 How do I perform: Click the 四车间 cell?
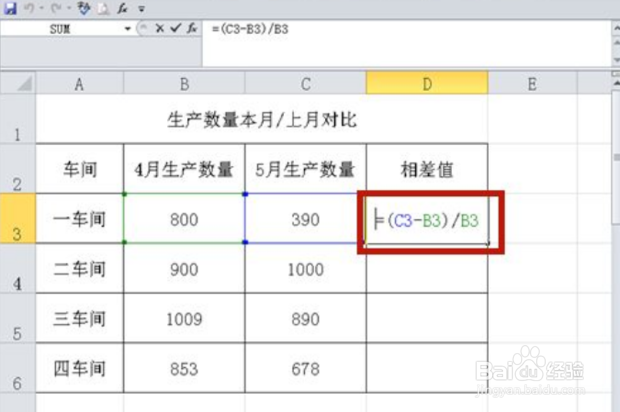80,368
